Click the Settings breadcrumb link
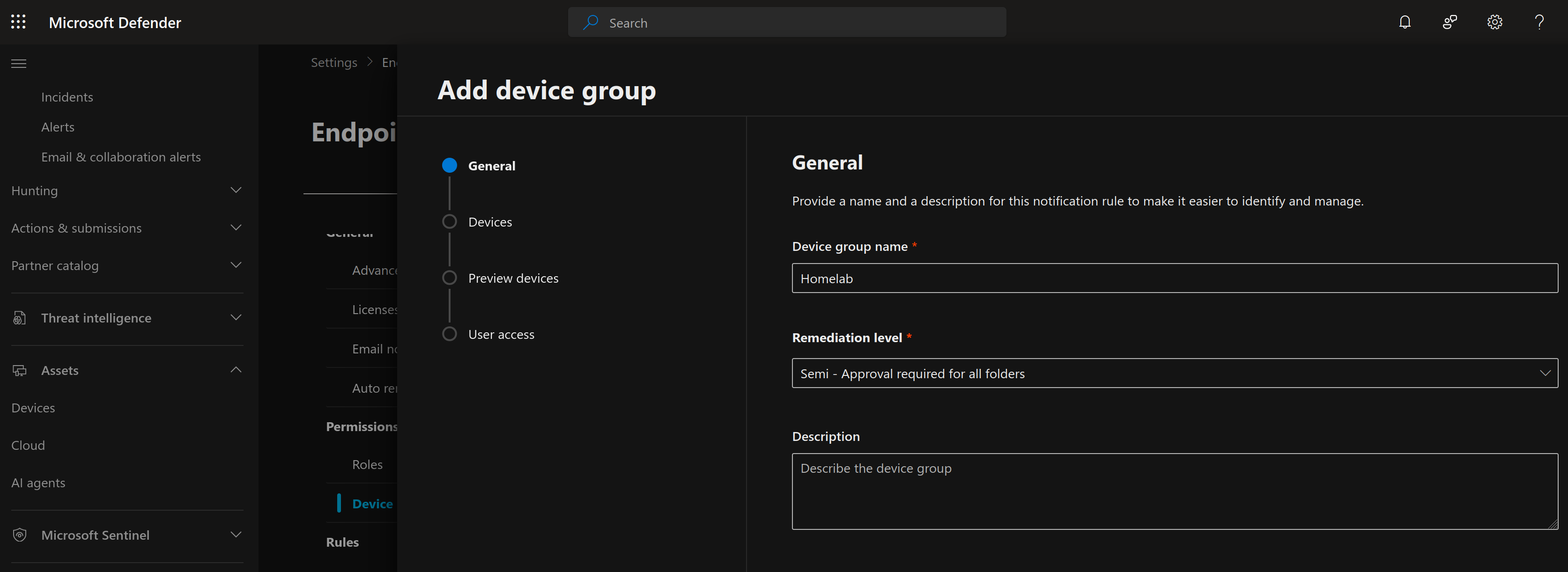This screenshot has height=572, width=1568. click(333, 63)
